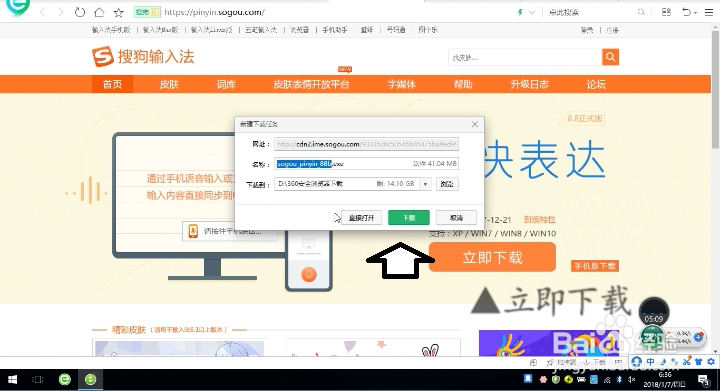The height and width of the screenshot is (391, 720).
Task: Open Task View on the taskbar
Action: point(38,380)
